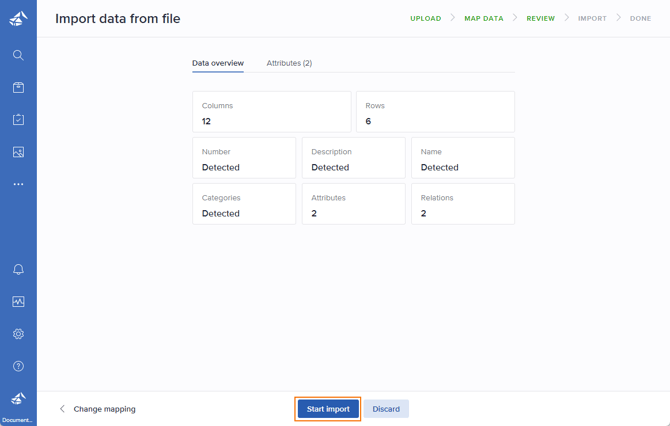Open the help question mark icon
The image size is (670, 426).
[x=18, y=366]
